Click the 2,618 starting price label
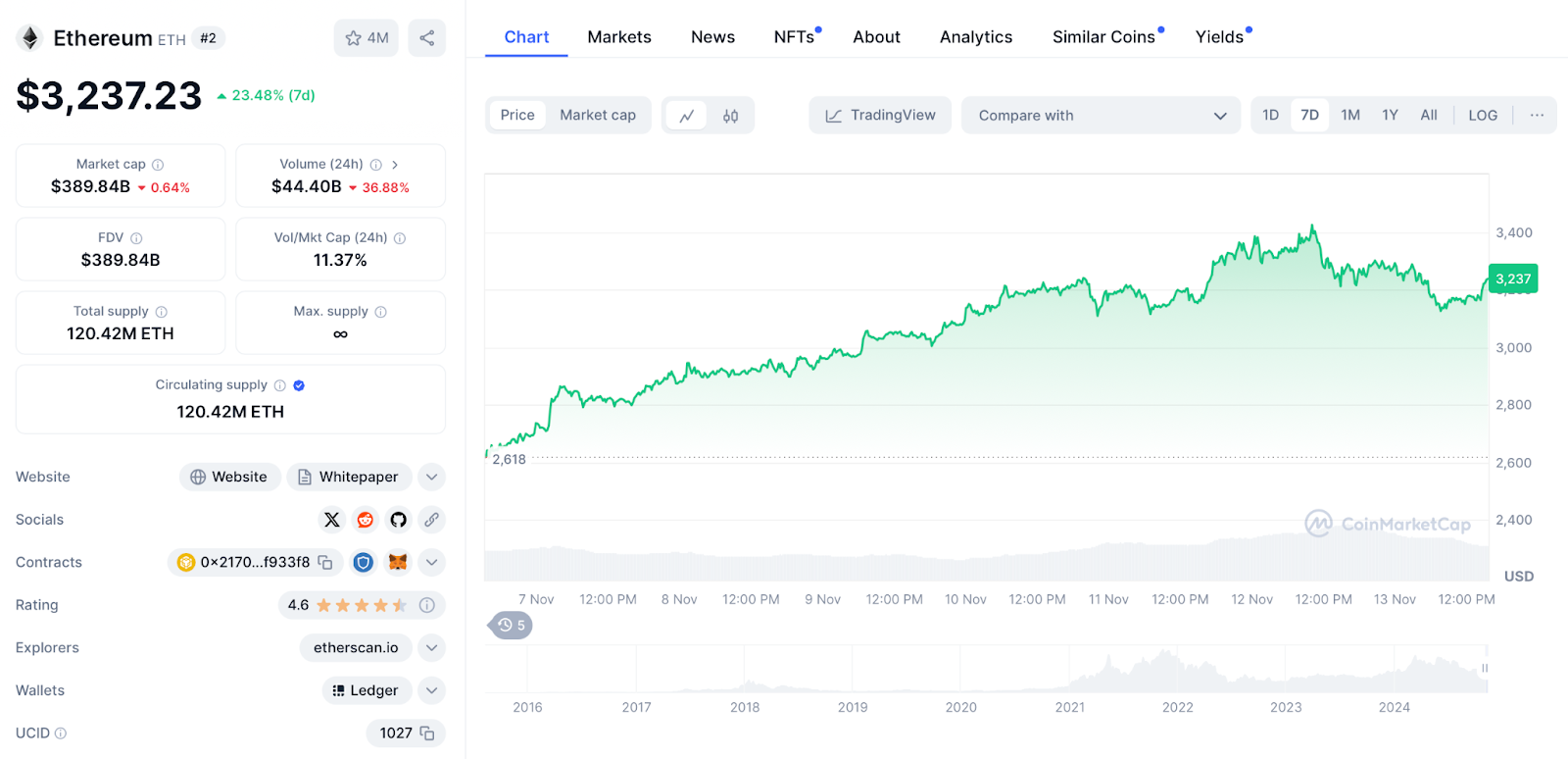Viewport: 1568px width, 759px height. tap(509, 460)
